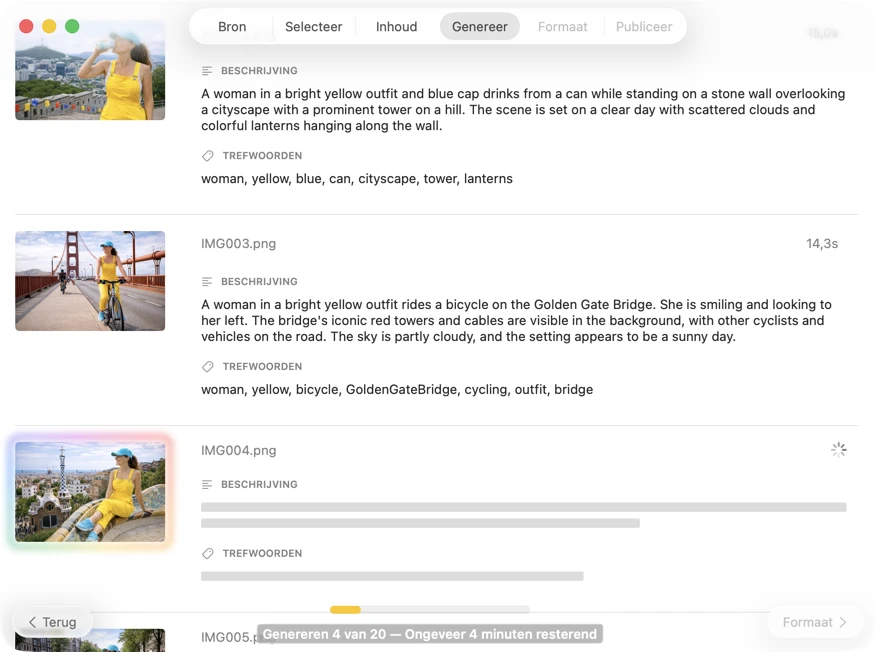Click the tag icon above 'woman, yellow, blue, can'

(x=207, y=156)
